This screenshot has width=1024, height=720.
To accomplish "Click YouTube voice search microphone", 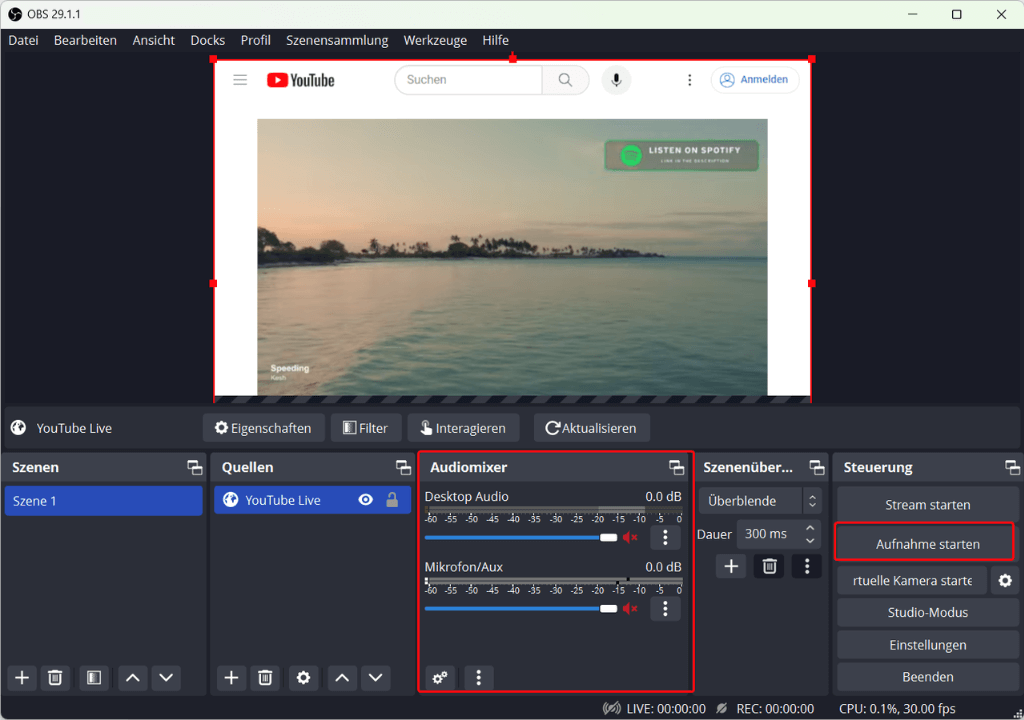I will (x=616, y=80).
